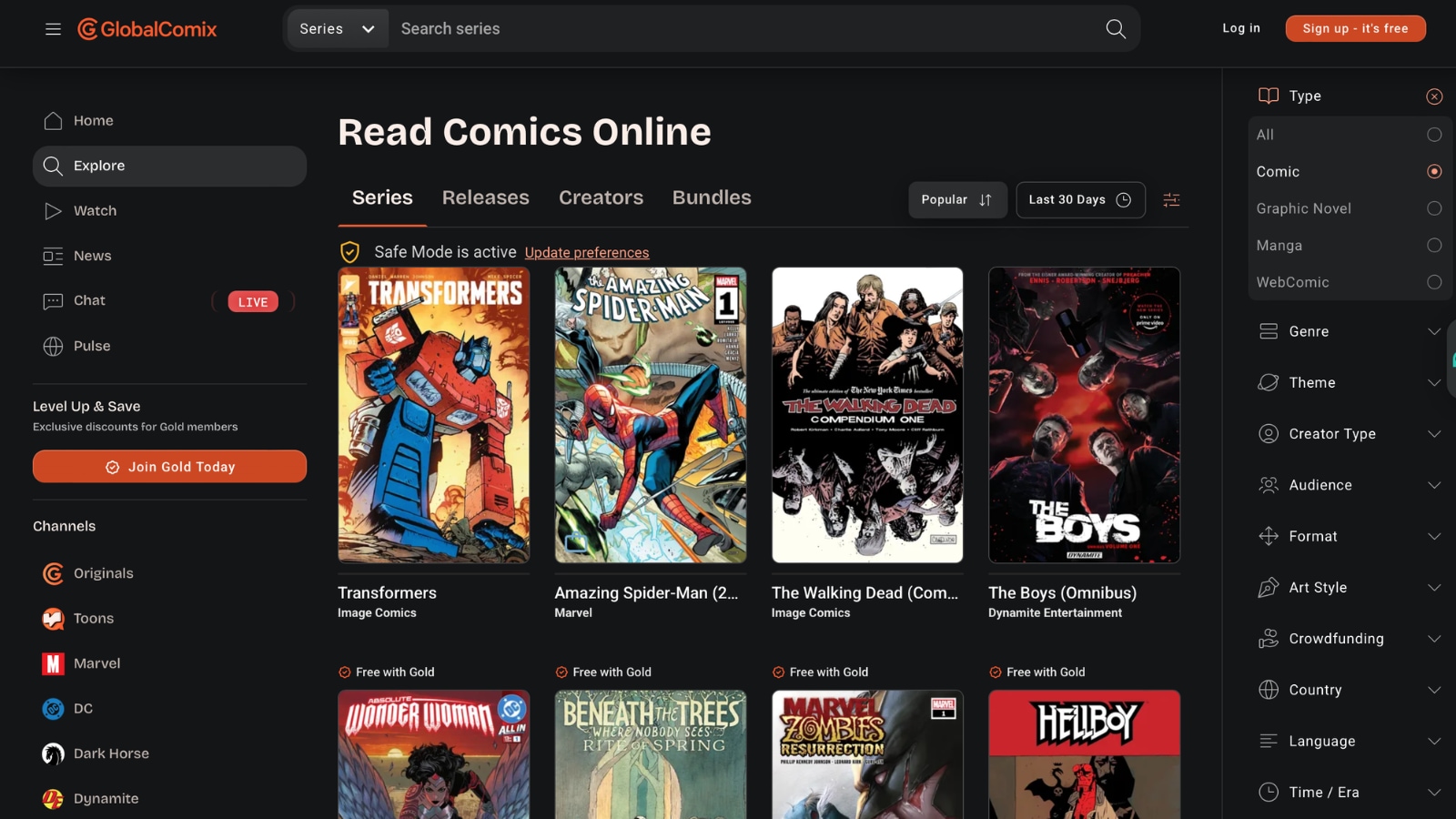Expand the Art Style chevron
Screen dimensions: 1456x819
point(1434,588)
